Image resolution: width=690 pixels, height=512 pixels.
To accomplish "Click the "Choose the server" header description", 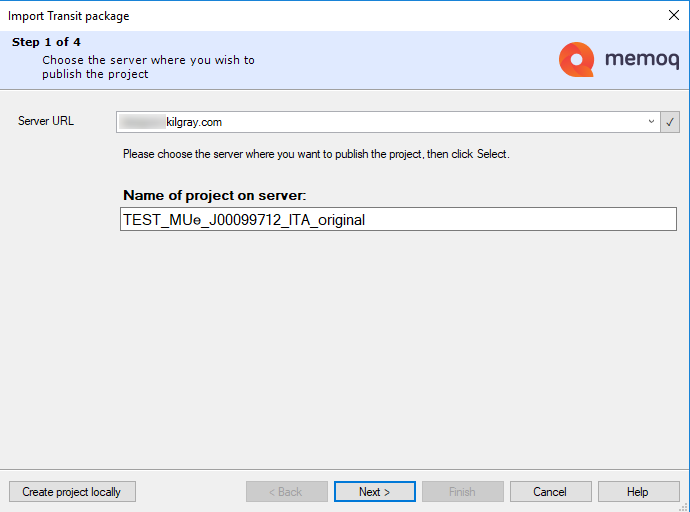I will [148, 67].
